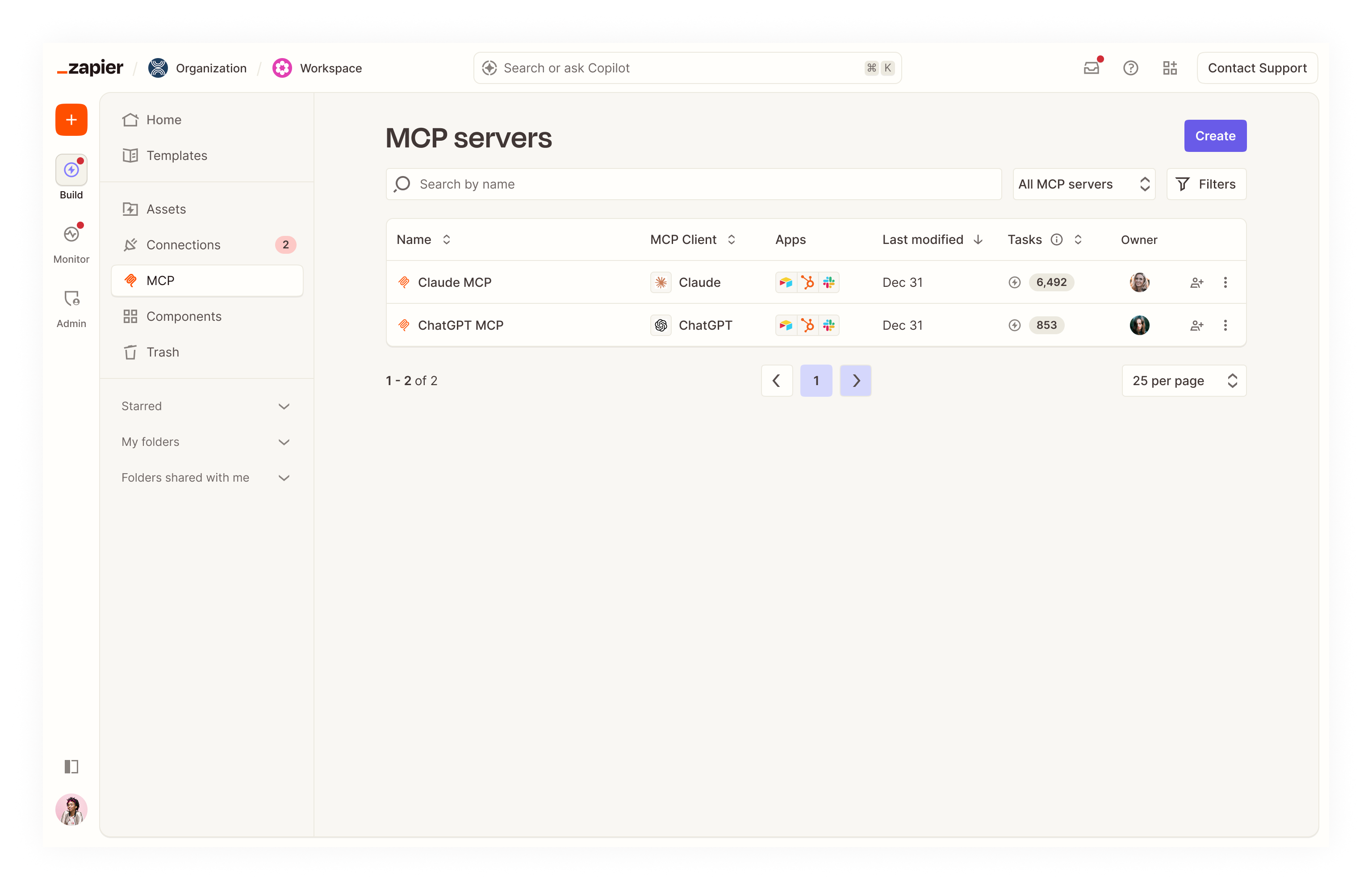Open Assets in sidebar

207,210
